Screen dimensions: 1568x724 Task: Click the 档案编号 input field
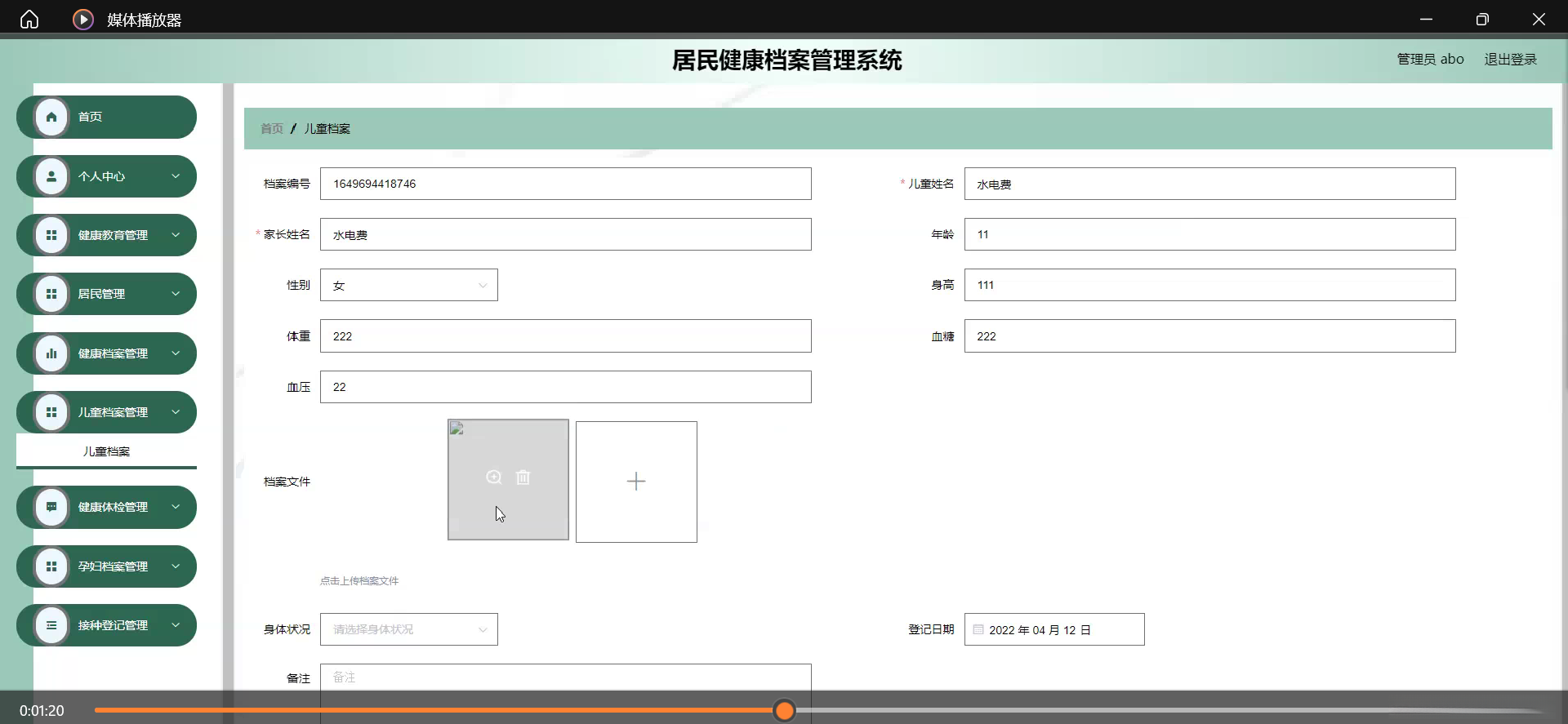(x=566, y=184)
